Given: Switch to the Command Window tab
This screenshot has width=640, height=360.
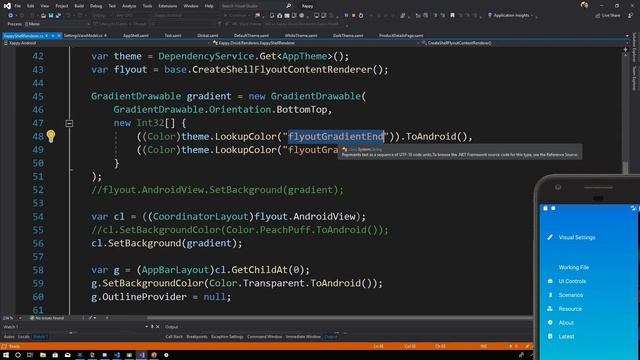Looking at the screenshot, I should [x=264, y=337].
